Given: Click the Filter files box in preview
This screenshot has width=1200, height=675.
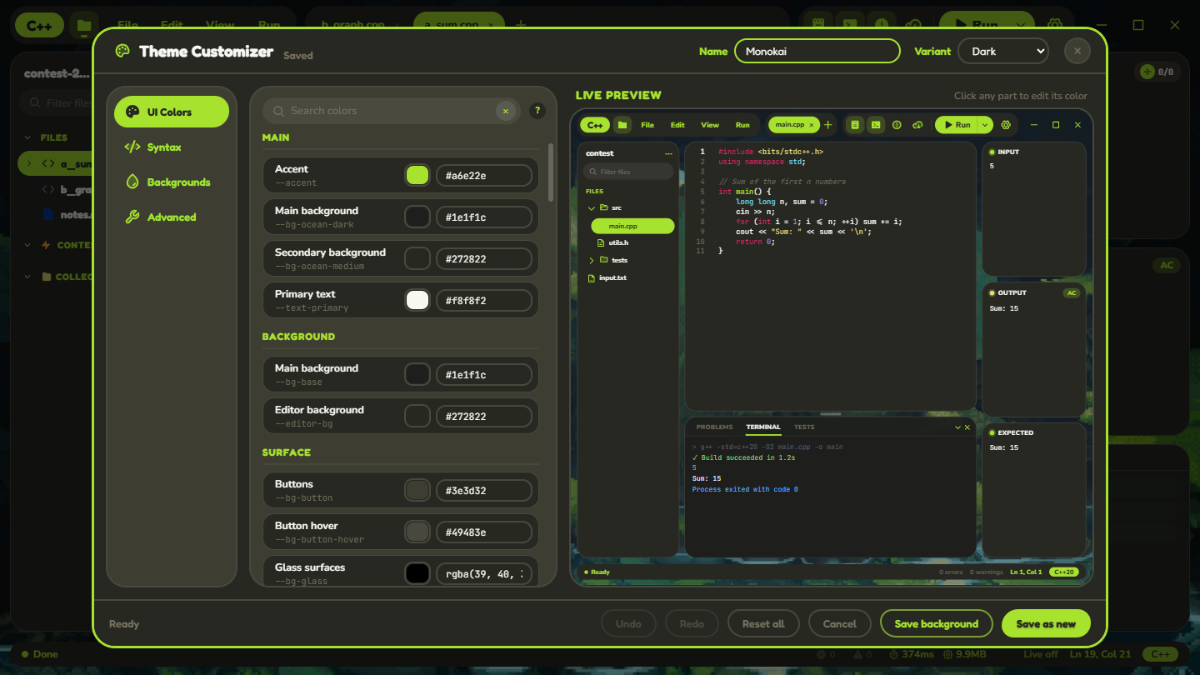Looking at the screenshot, I should 628,172.
